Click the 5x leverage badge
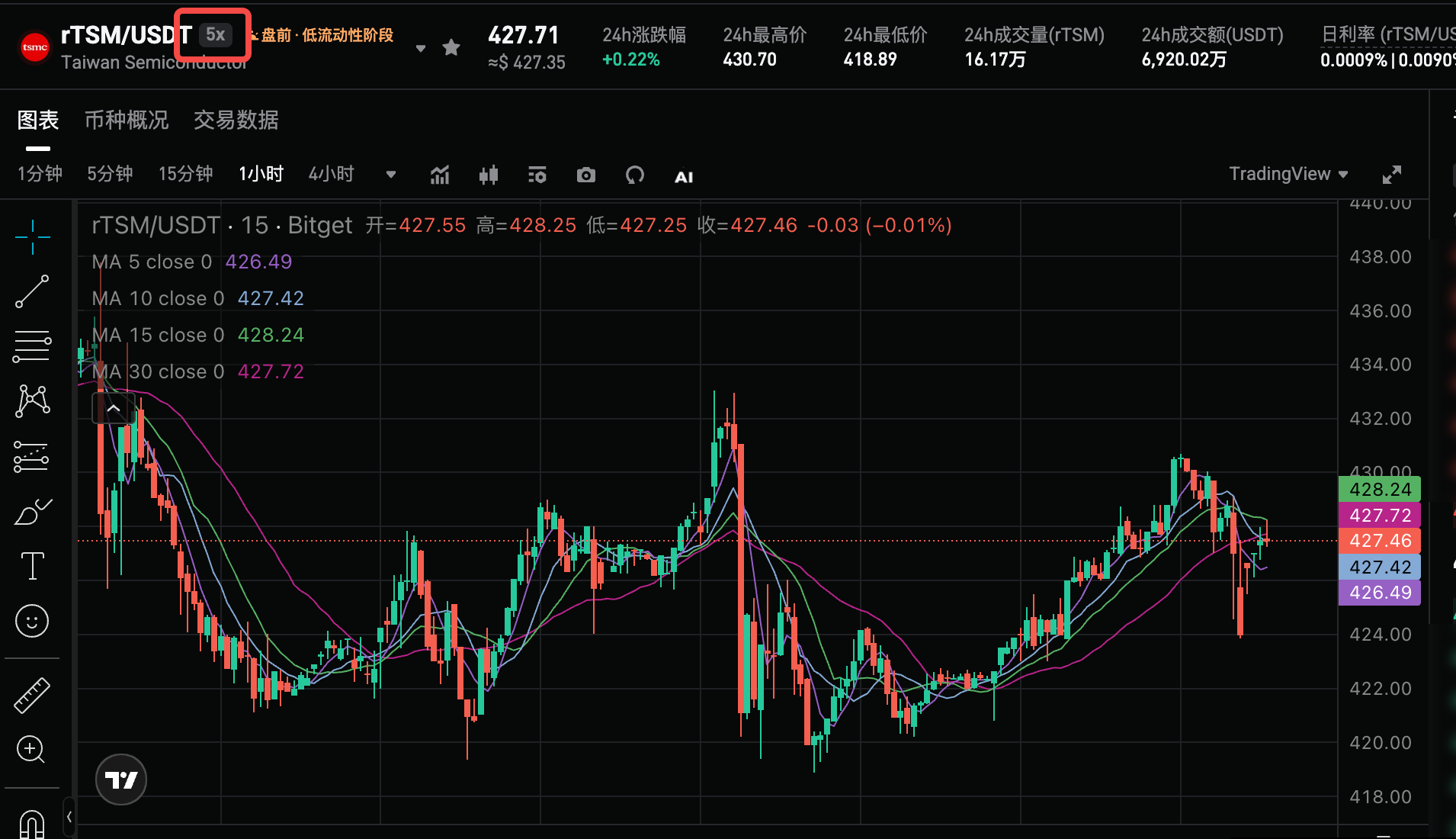This screenshot has height=839, width=1456. pos(216,34)
